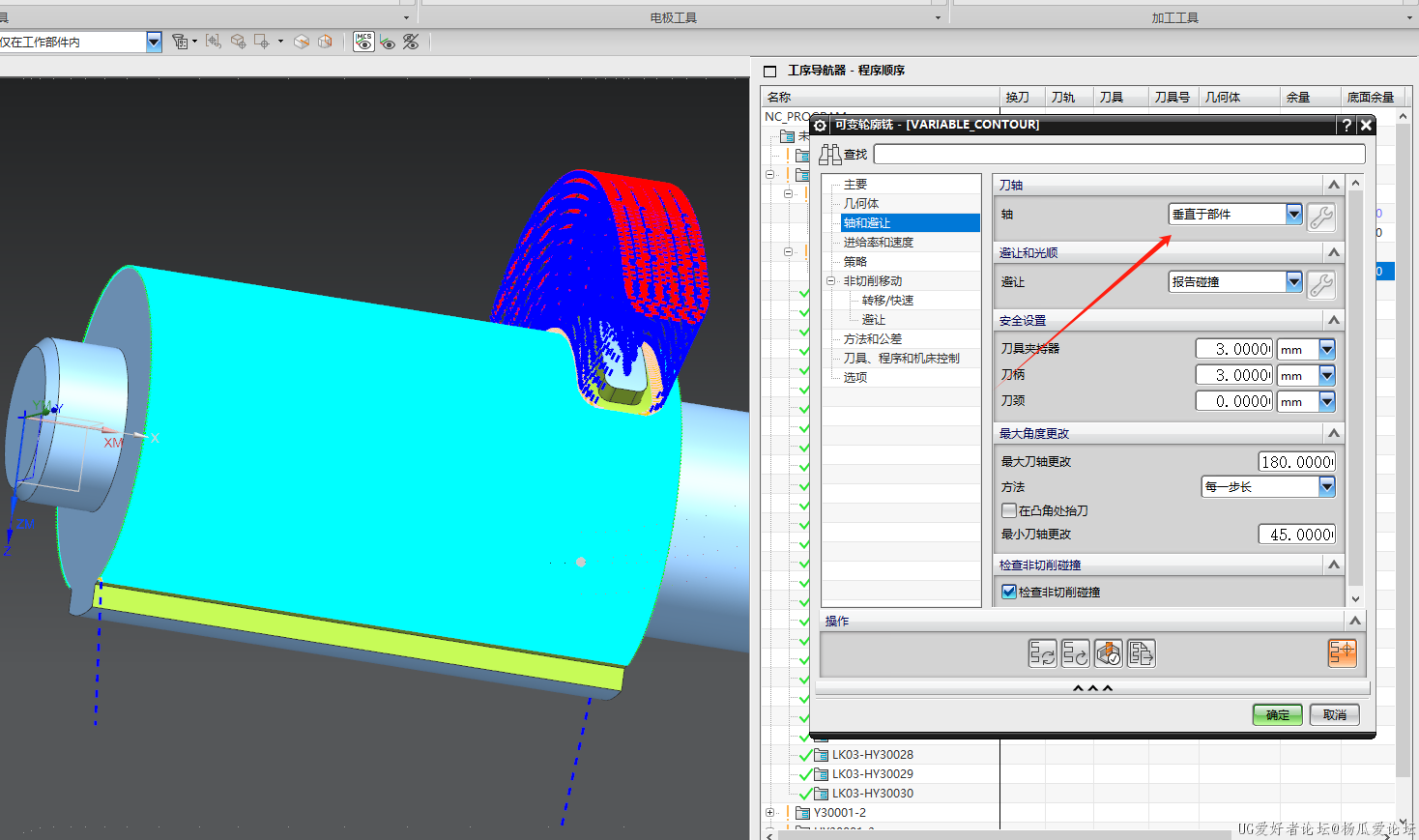Select the 策略 item in dialog tree
Image resolution: width=1419 pixels, height=840 pixels.
[x=855, y=262]
